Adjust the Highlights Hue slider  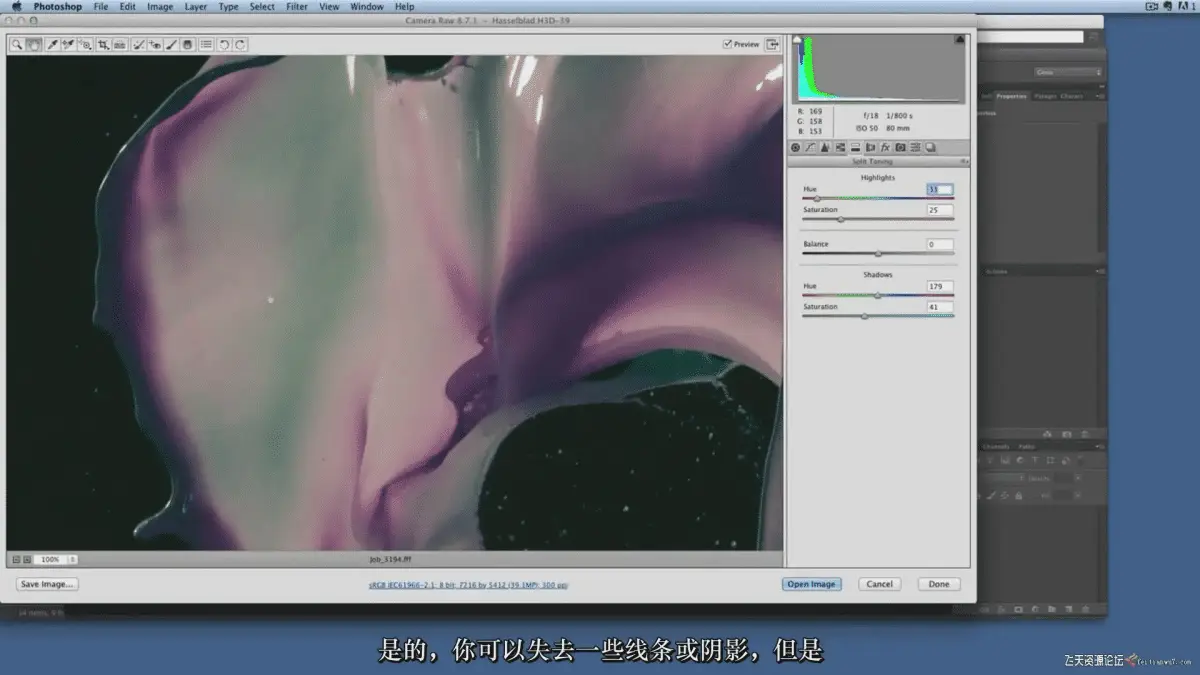click(817, 198)
